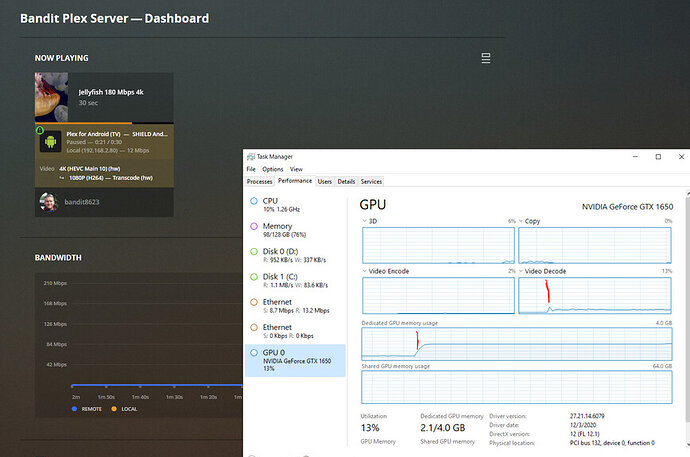This screenshot has height=457, width=690.
Task: Select Disk 1 (C:) in sidebar
Action: click(x=295, y=281)
